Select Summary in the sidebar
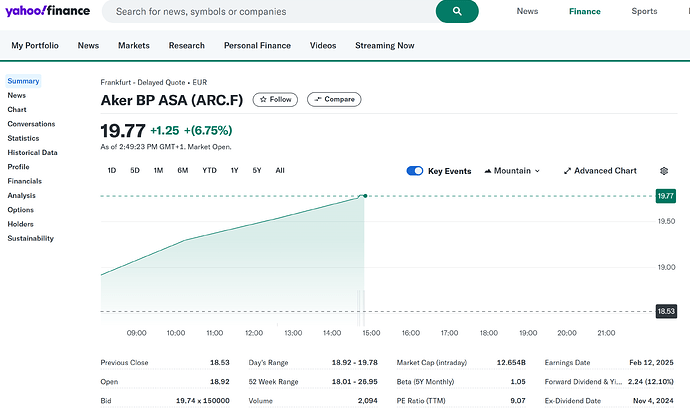 [x=23, y=81]
